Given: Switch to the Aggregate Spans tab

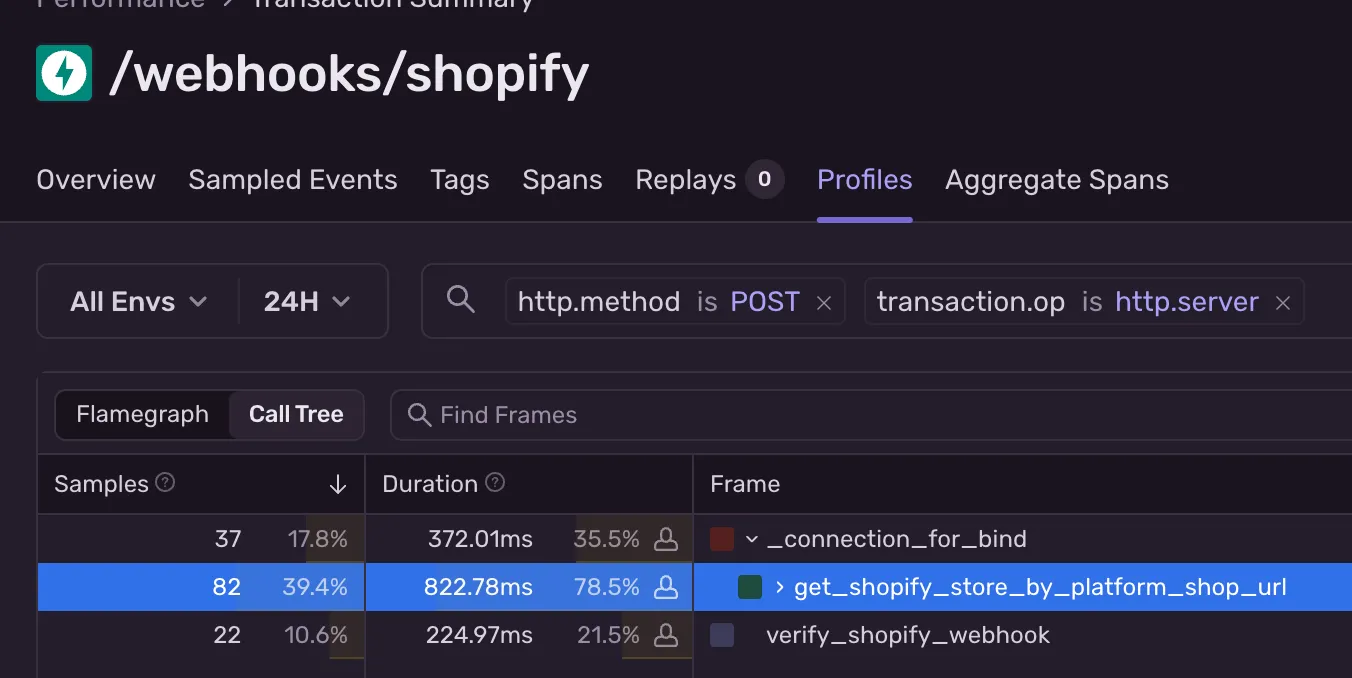Looking at the screenshot, I should tap(1056, 180).
